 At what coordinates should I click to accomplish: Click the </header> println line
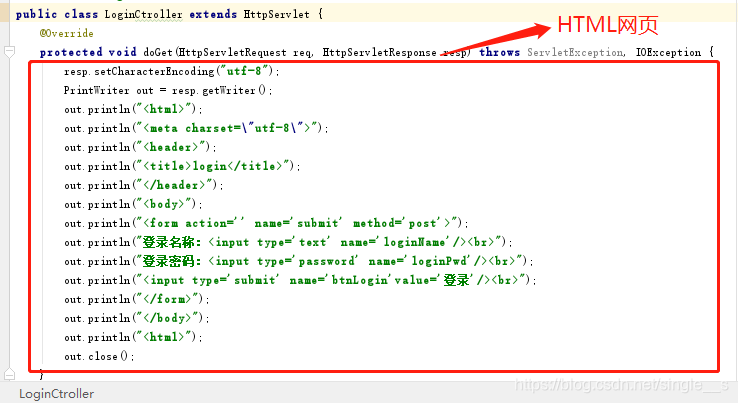tap(144, 185)
